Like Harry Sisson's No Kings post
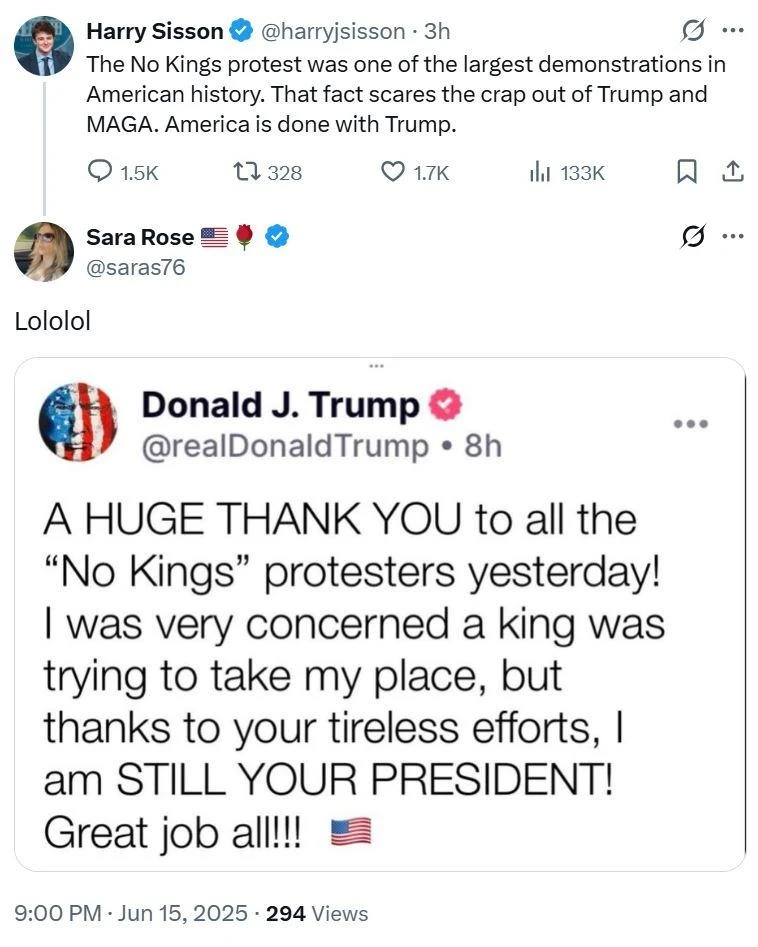The height and width of the screenshot is (947, 758). point(393,172)
